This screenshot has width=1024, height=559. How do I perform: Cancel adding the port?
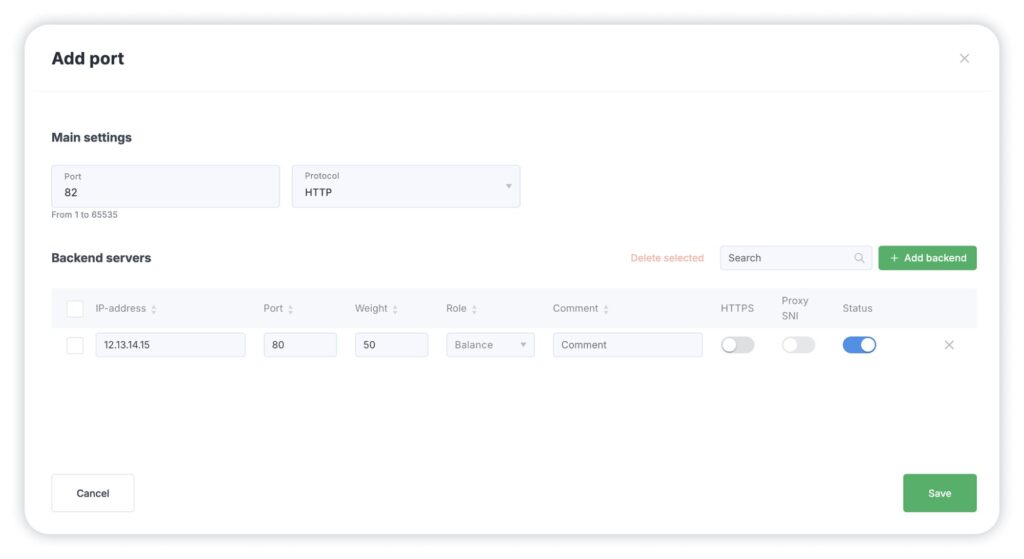tap(93, 493)
